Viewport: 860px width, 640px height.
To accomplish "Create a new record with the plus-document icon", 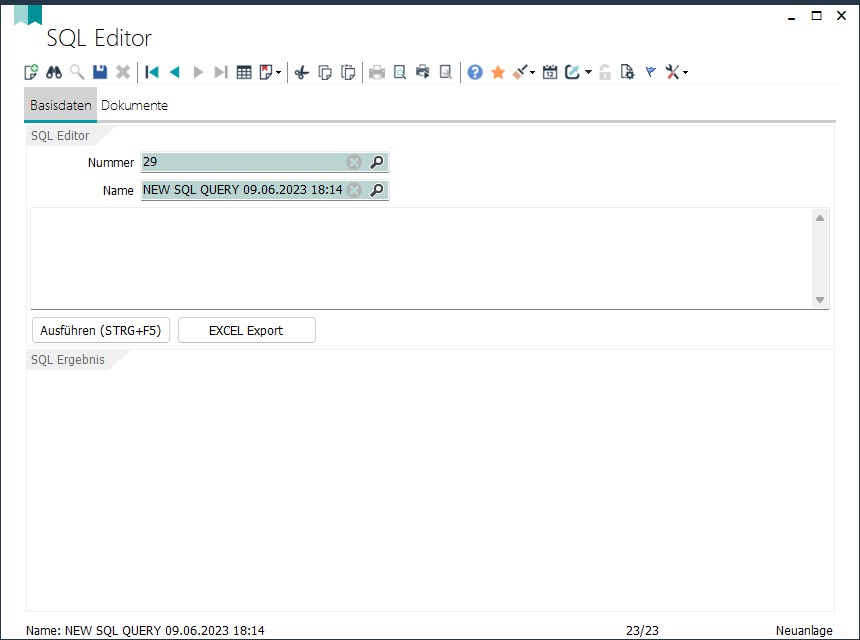I will click(x=31, y=72).
